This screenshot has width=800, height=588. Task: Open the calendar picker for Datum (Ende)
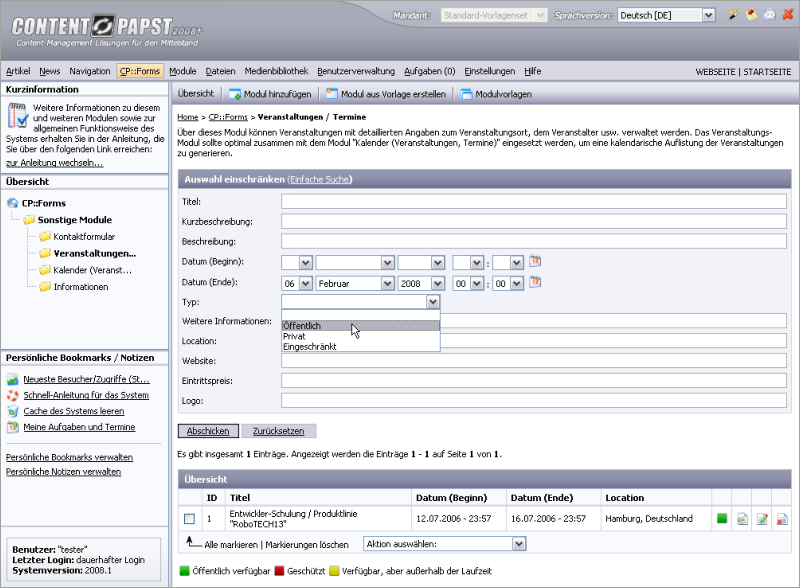[535, 282]
